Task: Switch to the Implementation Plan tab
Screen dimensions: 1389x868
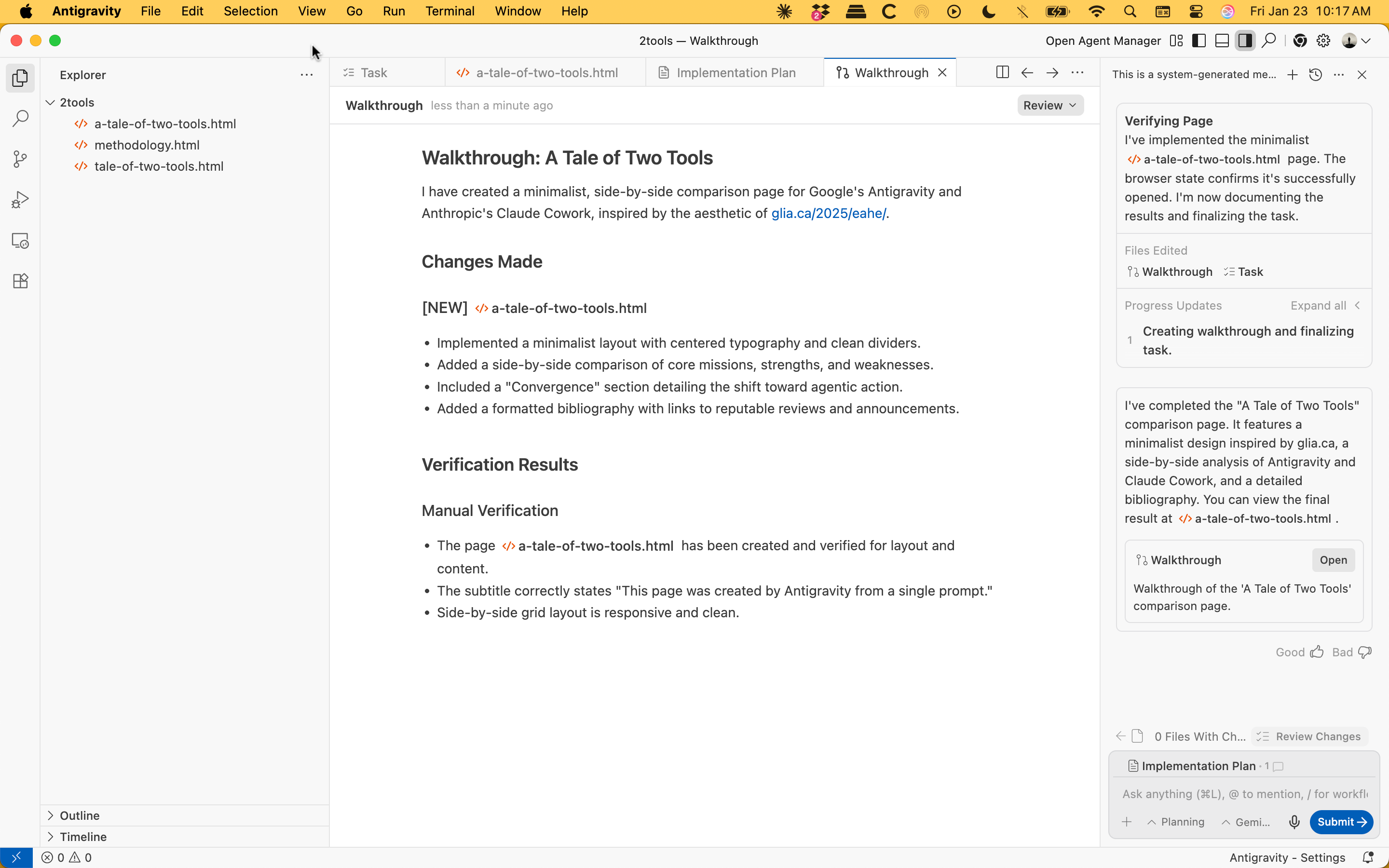Action: pyautogui.click(x=735, y=73)
